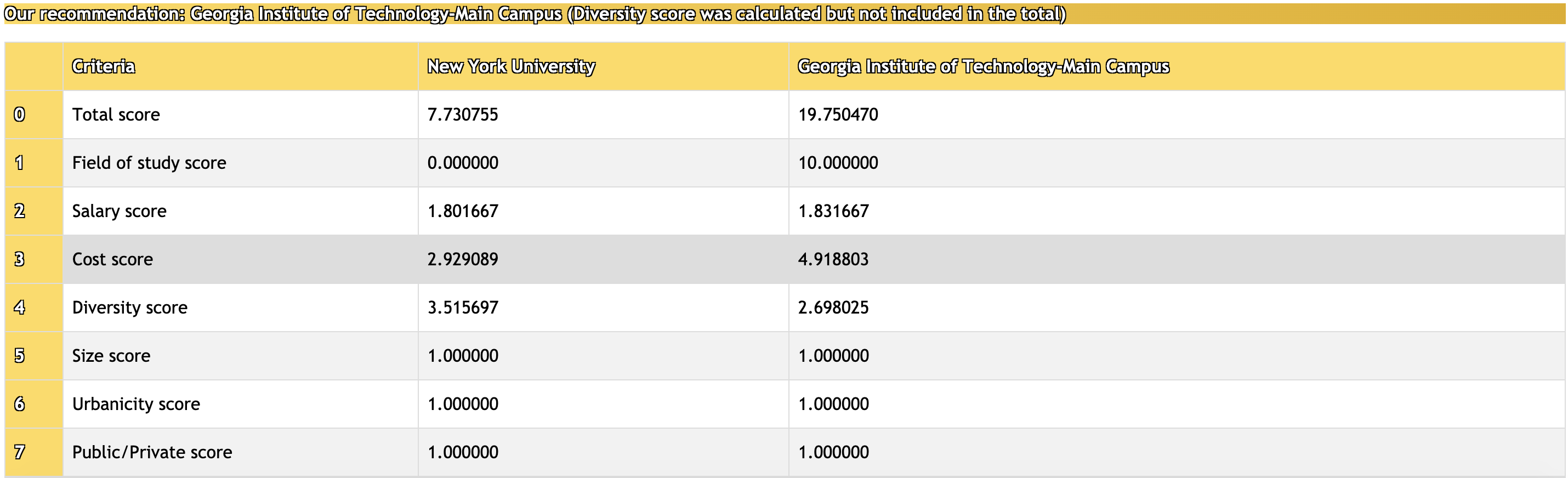The height and width of the screenshot is (478, 1568).
Task: Select the Diversity score label
Action: tap(129, 308)
